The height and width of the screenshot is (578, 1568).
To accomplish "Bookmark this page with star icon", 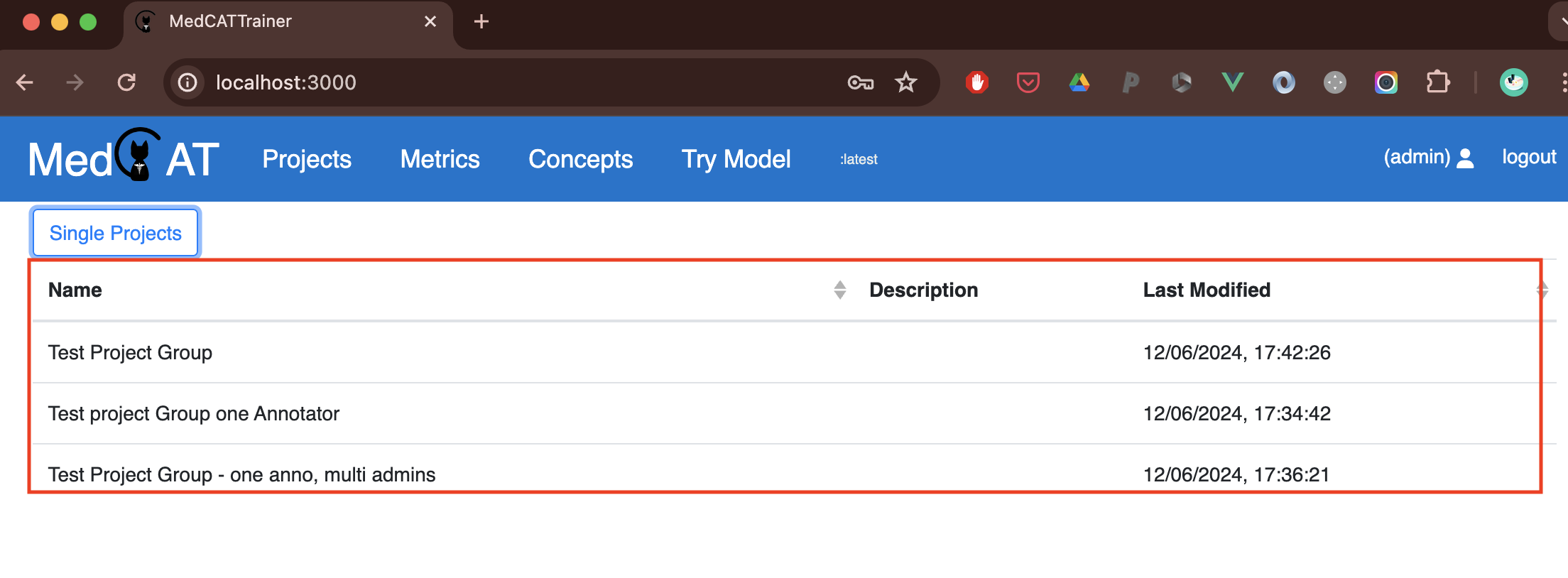I will pos(906,82).
